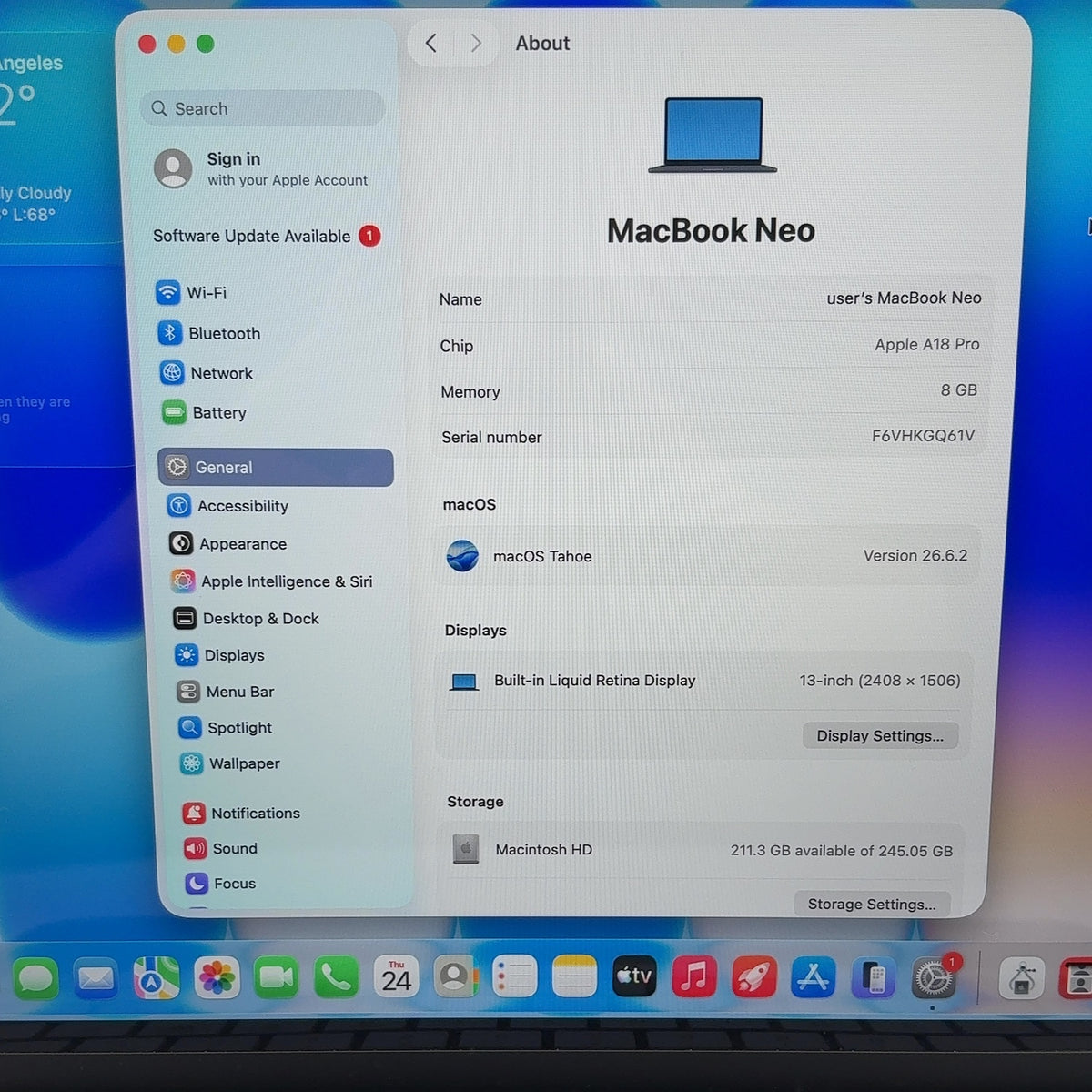Open Battery settings
The width and height of the screenshot is (1092, 1092).
205,412
